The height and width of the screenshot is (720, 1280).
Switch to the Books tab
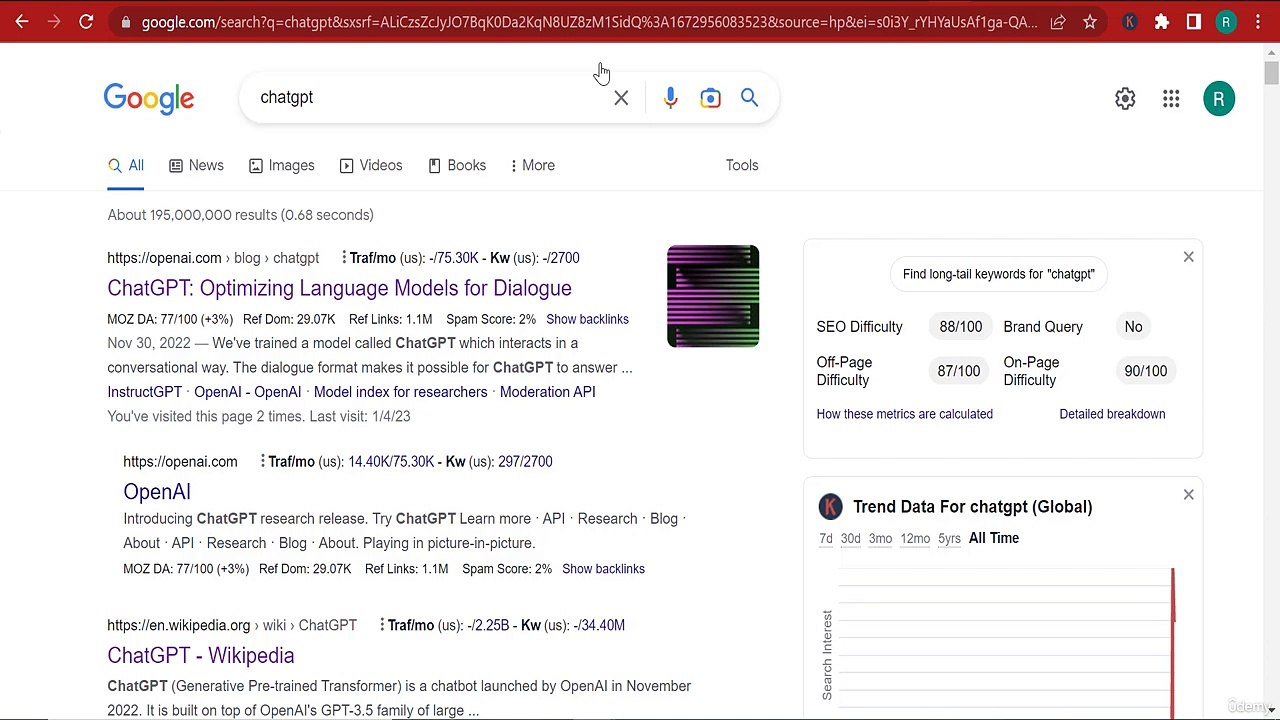(x=456, y=165)
